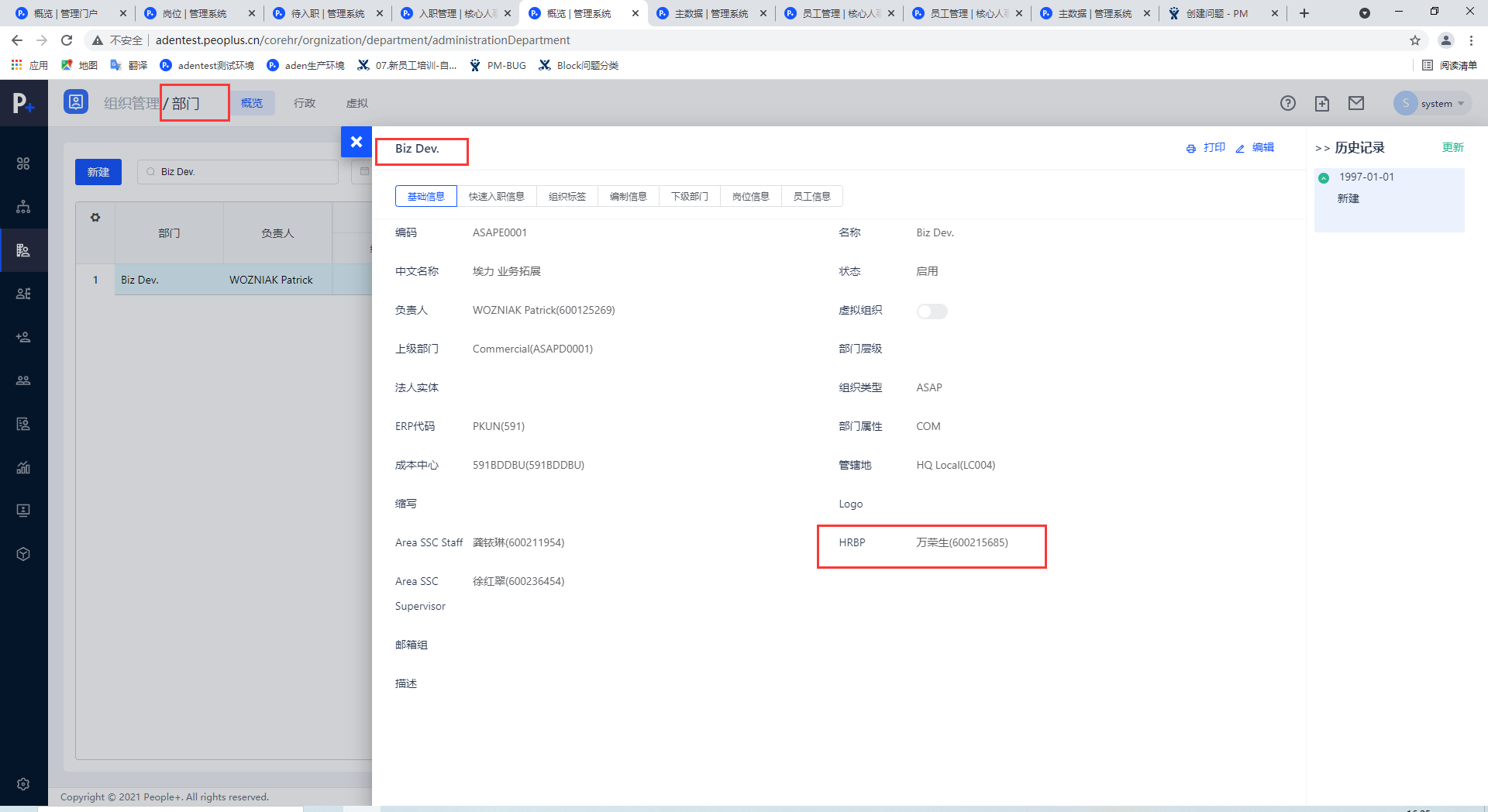
Task: Click the 更新 link in history panel
Action: click(1452, 146)
